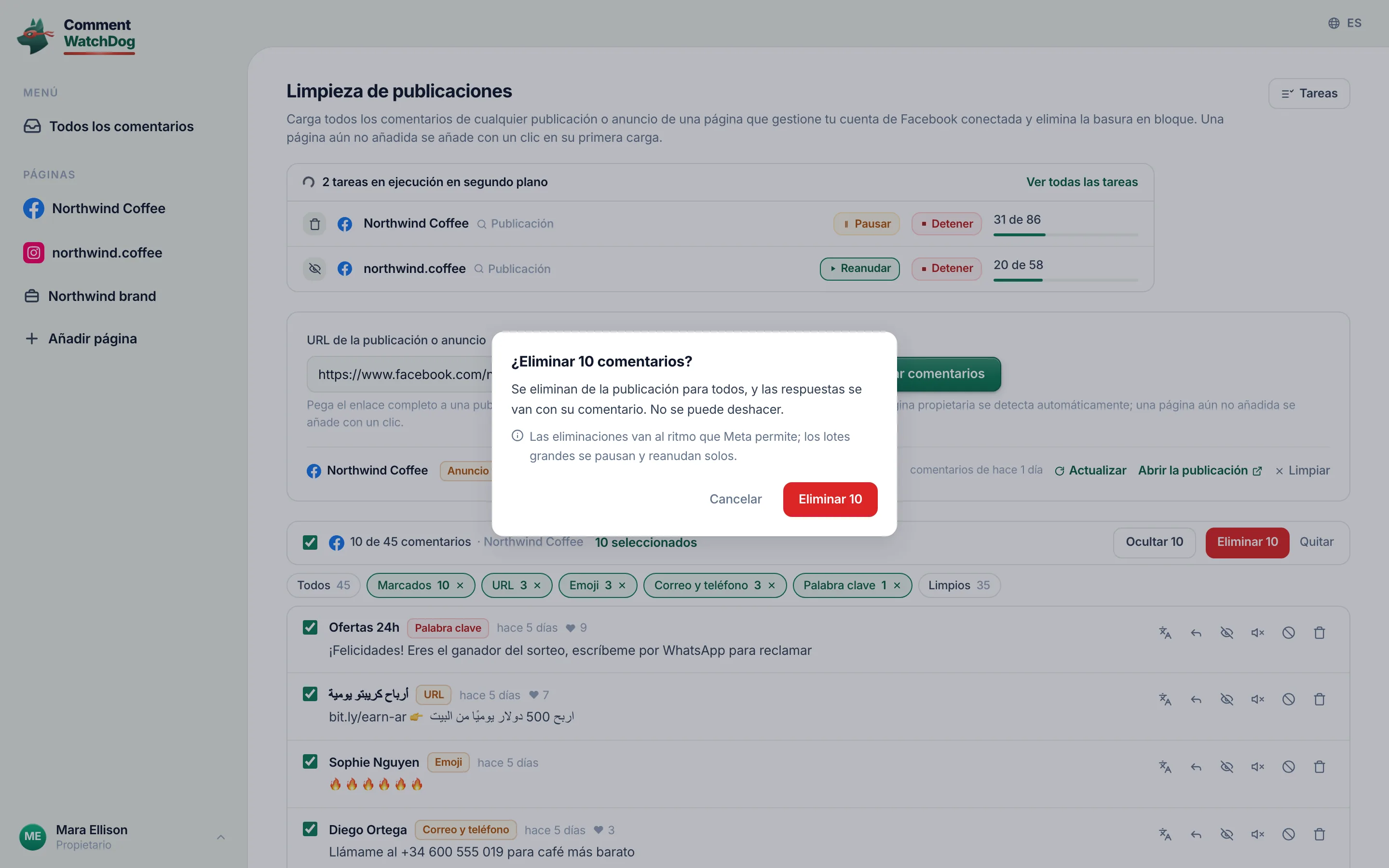Click trash icon of Northwind Coffee task
Screen dimensions: 1389x868
pyautogui.click(x=314, y=224)
